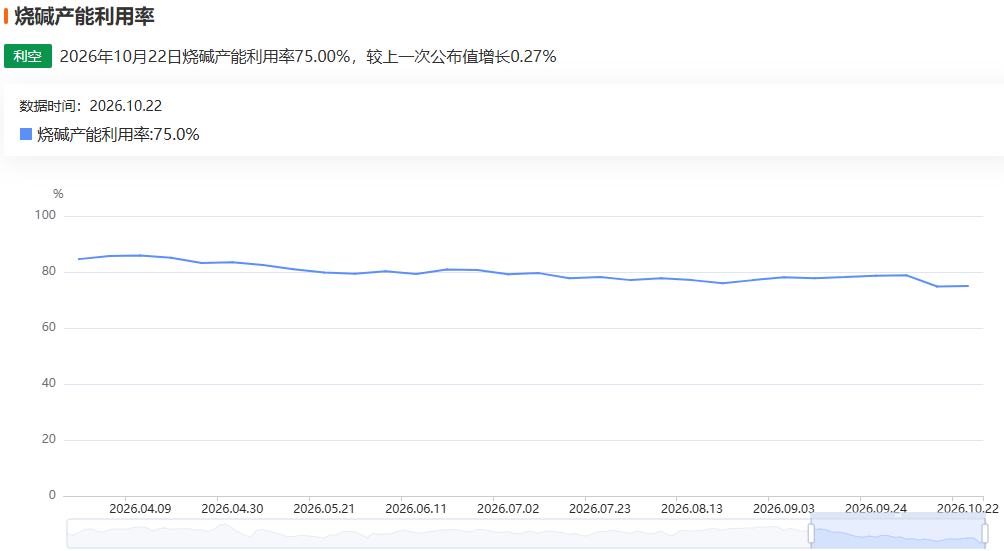1004x551 pixels.
Task: Click the unselected left part of the overview slider
Action: click(439, 533)
